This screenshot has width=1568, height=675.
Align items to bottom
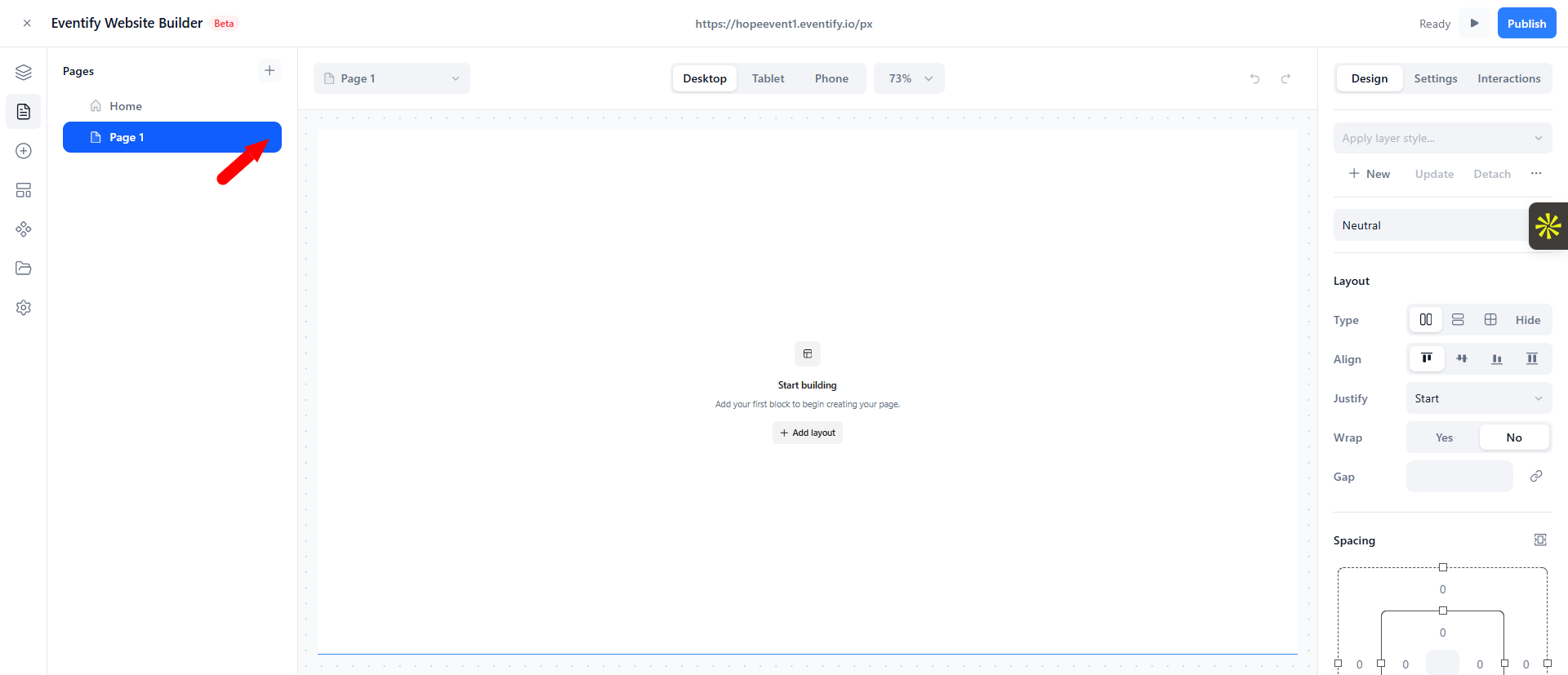(1497, 359)
